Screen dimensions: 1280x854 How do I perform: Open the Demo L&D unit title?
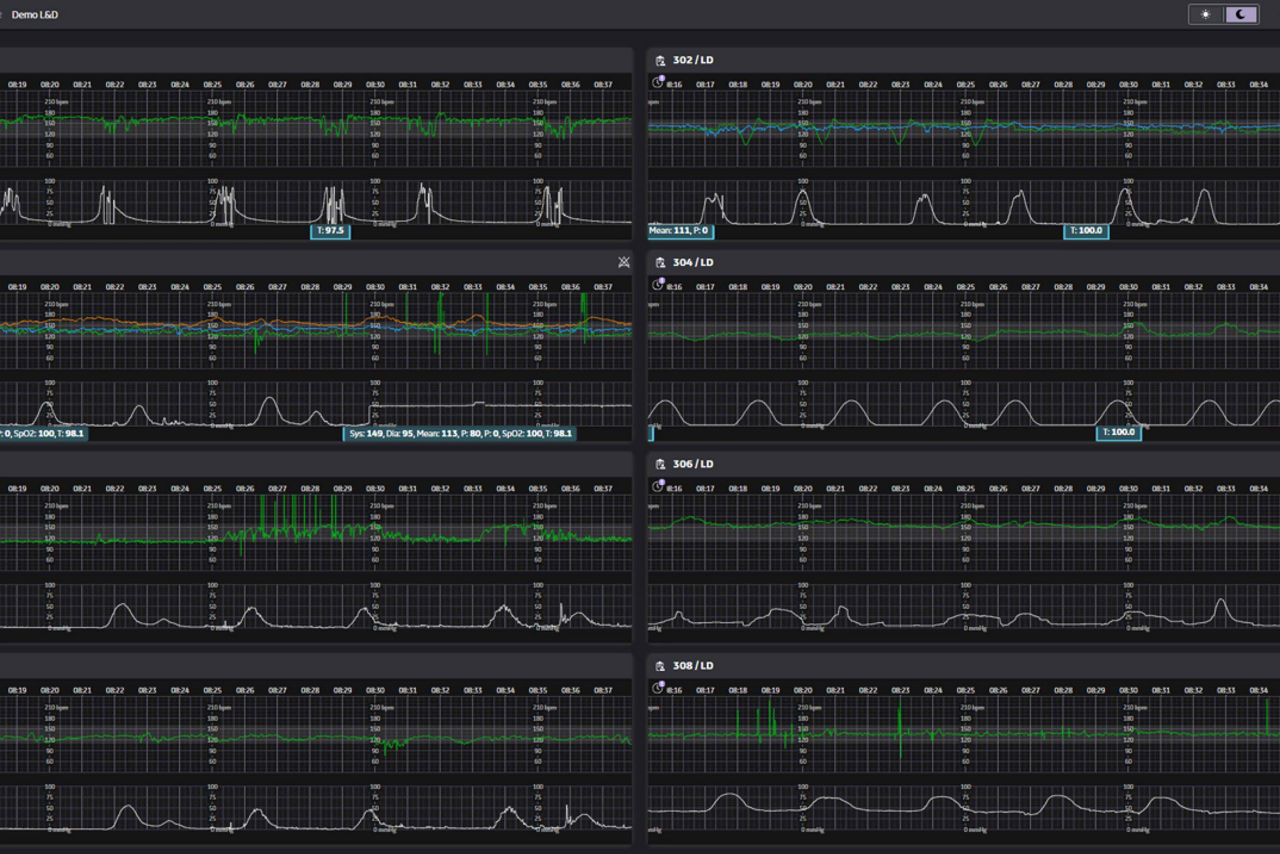point(35,15)
